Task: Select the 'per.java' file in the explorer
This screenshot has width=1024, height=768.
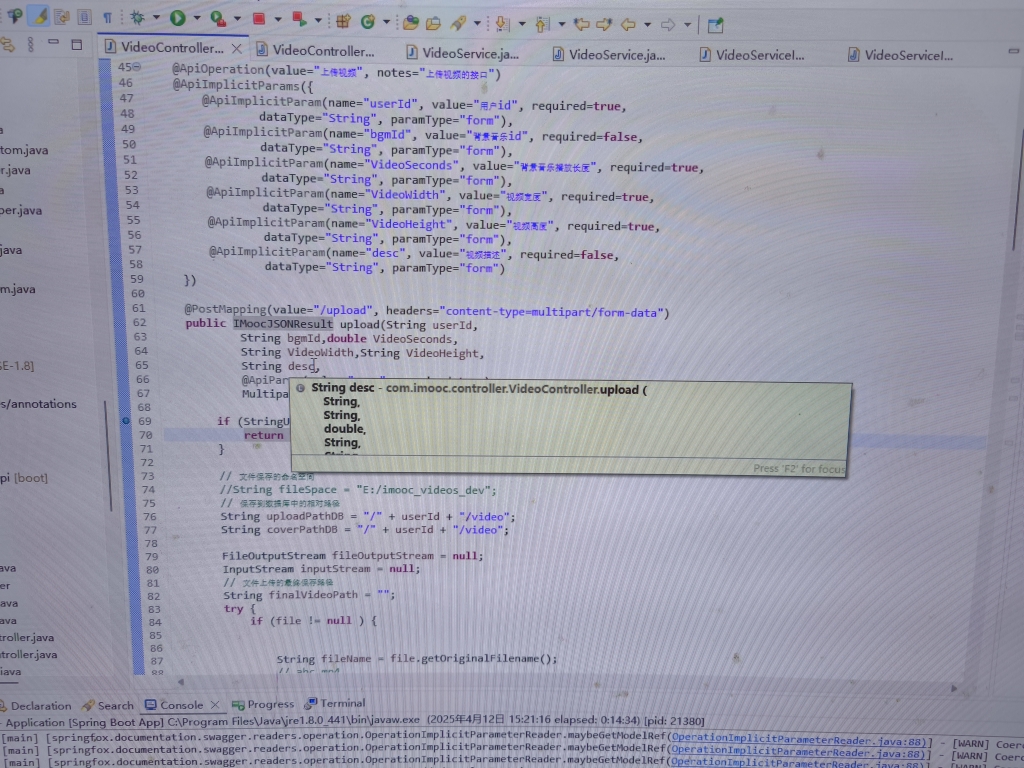Action: tap(22, 210)
